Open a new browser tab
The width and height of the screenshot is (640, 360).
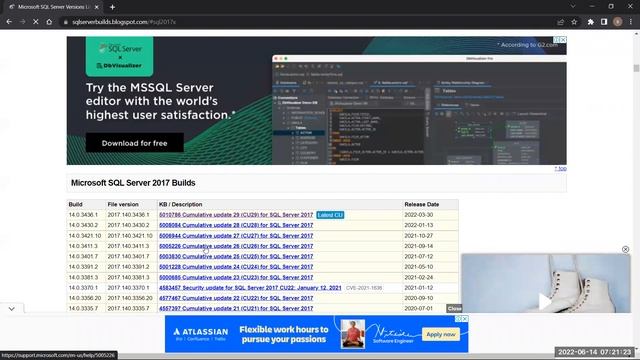pos(112,7)
